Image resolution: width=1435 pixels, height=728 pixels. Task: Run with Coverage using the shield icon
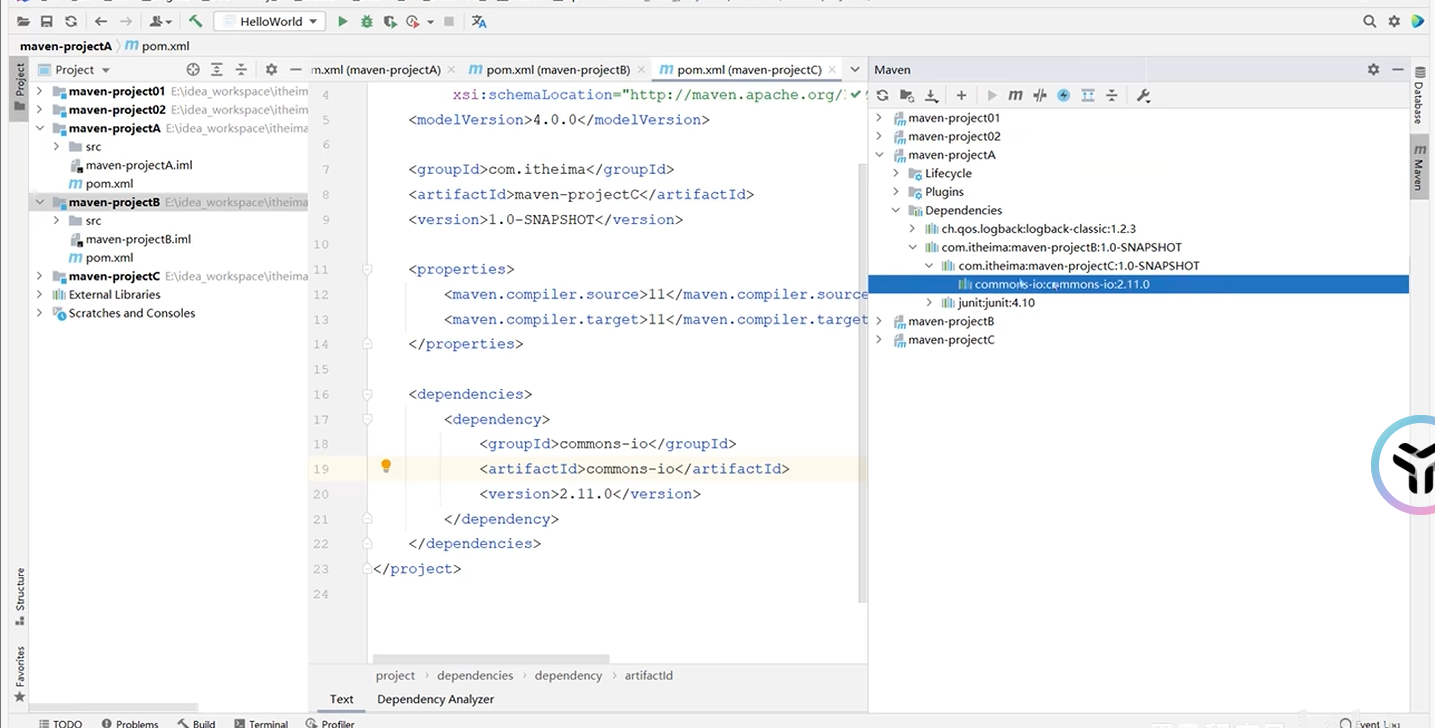click(390, 21)
